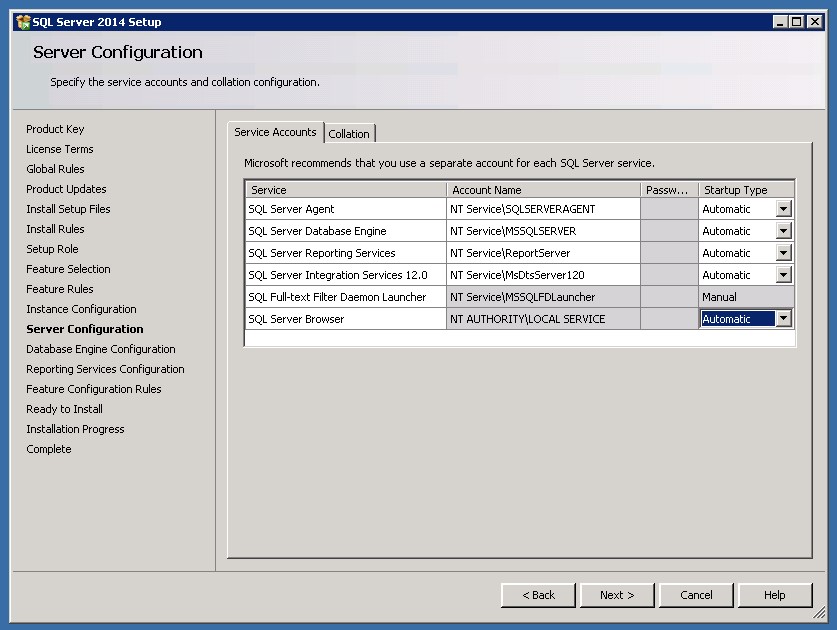Go back with the Back button
Screen dimensions: 837x630
pos(538,595)
